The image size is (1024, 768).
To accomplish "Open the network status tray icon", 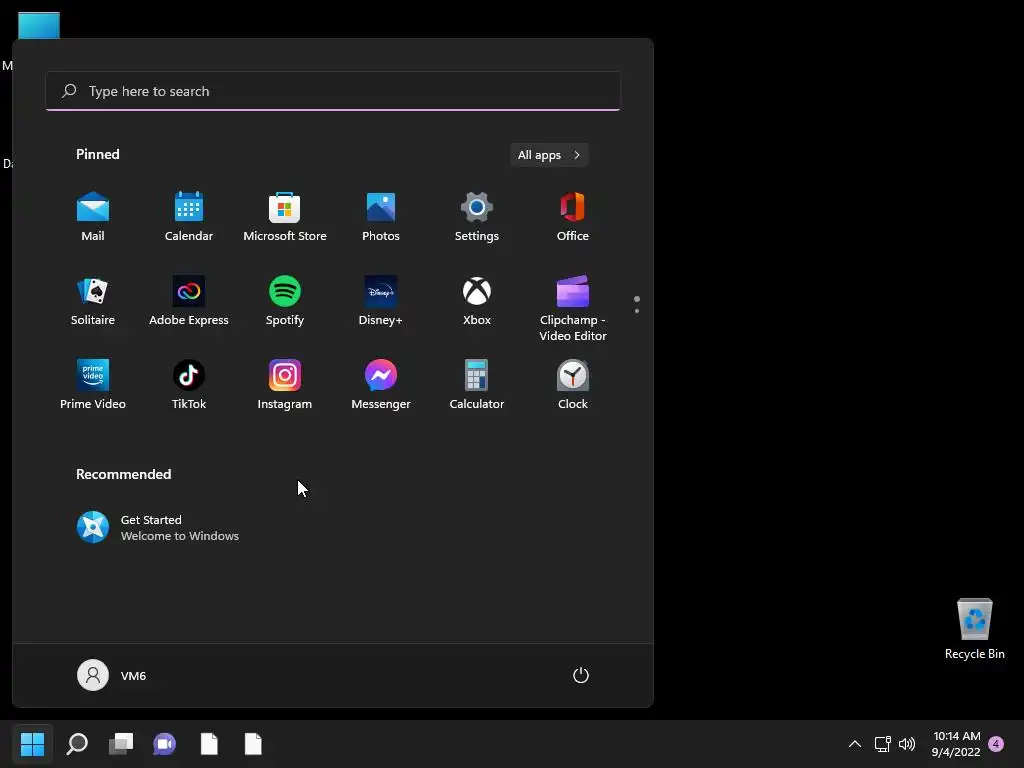I will click(x=883, y=744).
